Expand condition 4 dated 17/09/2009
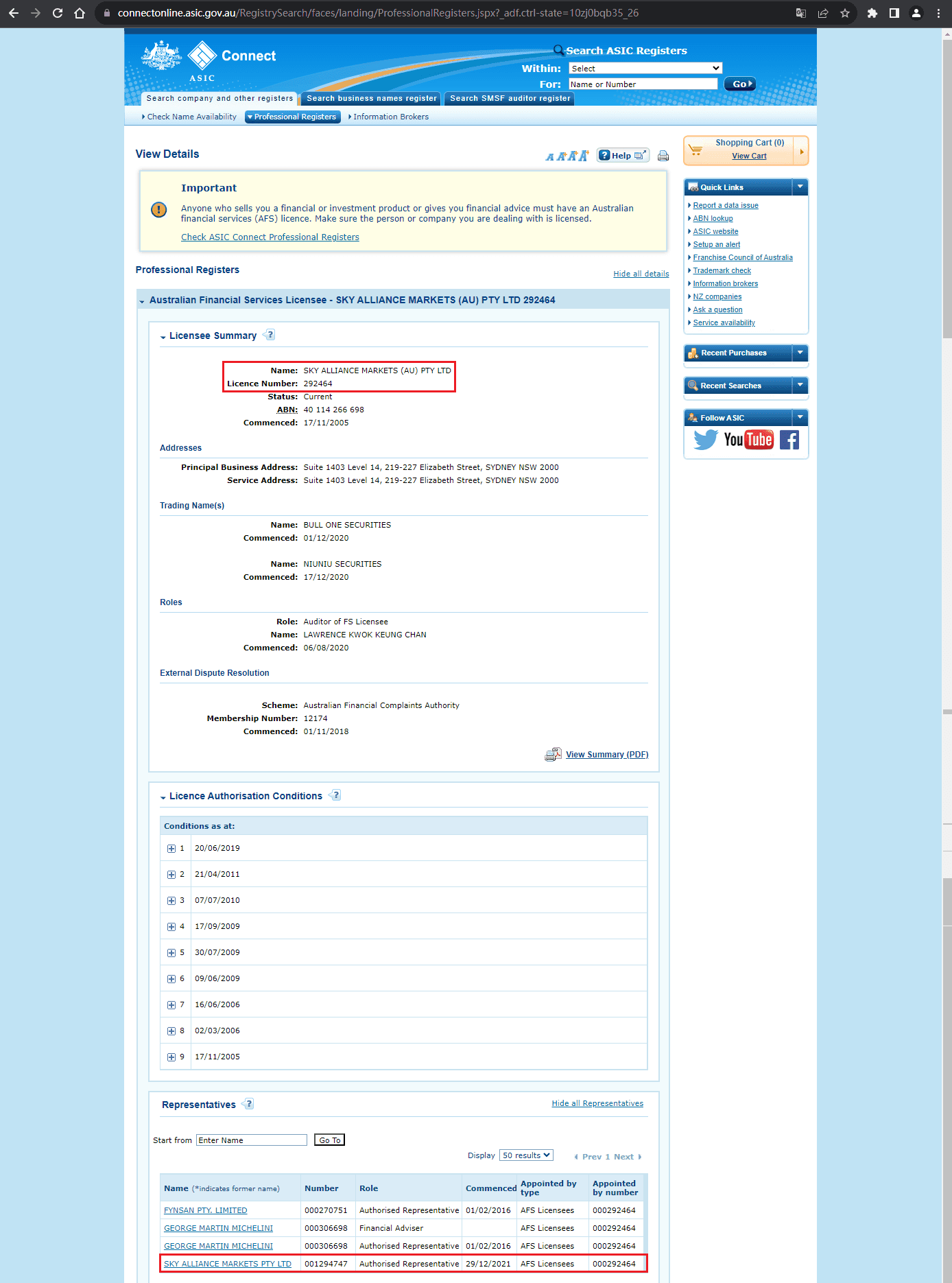 coord(171,927)
